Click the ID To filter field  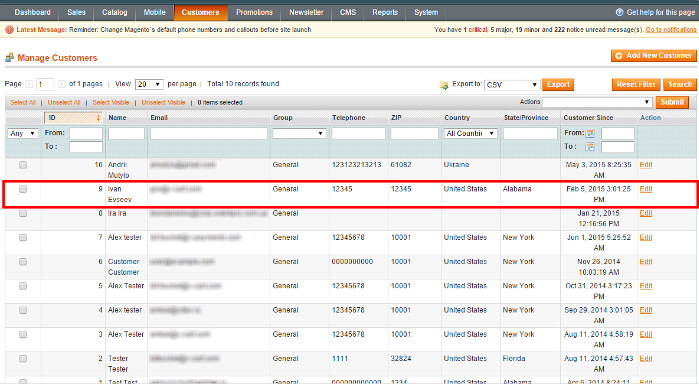[x=86, y=147]
